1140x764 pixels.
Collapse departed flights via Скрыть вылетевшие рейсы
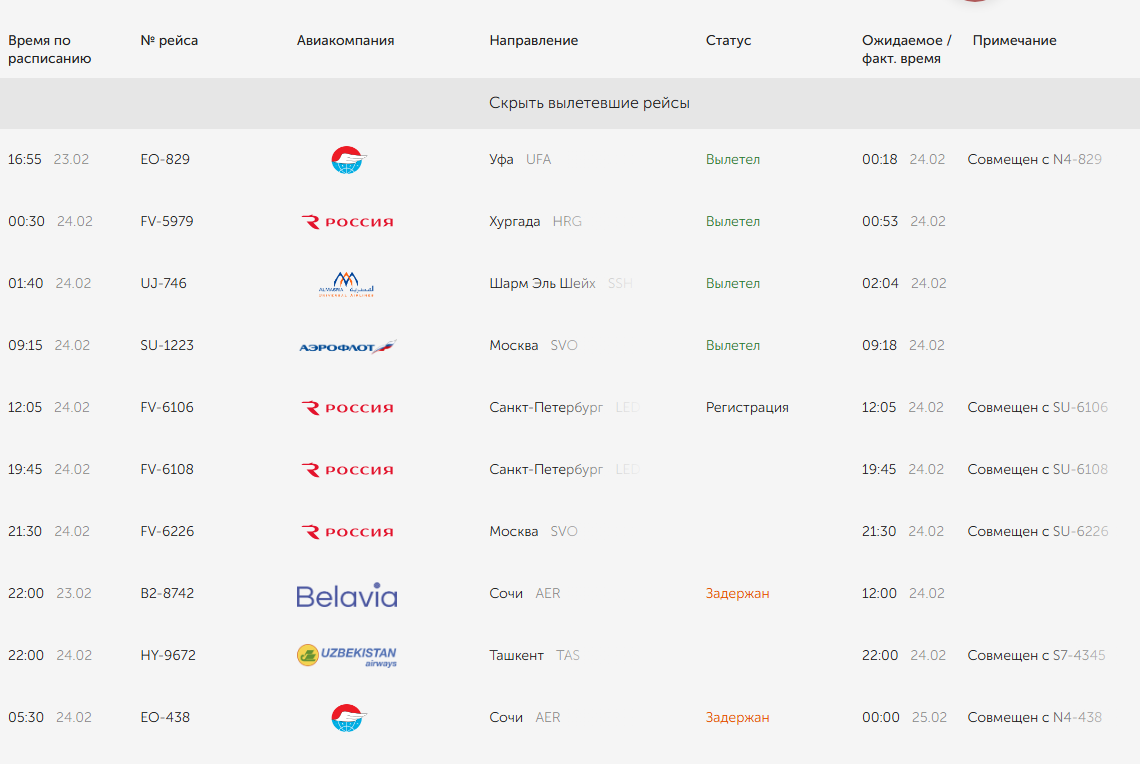589,103
